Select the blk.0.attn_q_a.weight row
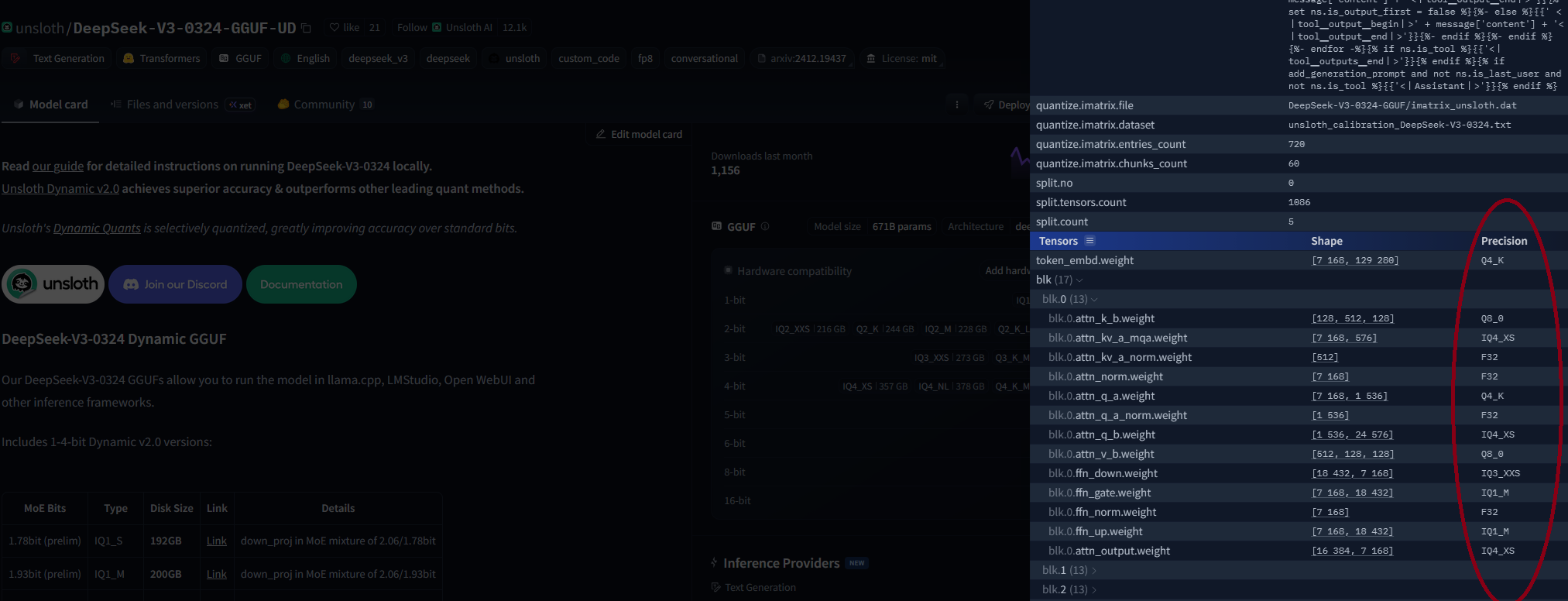The image size is (1568, 601). pos(1299,396)
